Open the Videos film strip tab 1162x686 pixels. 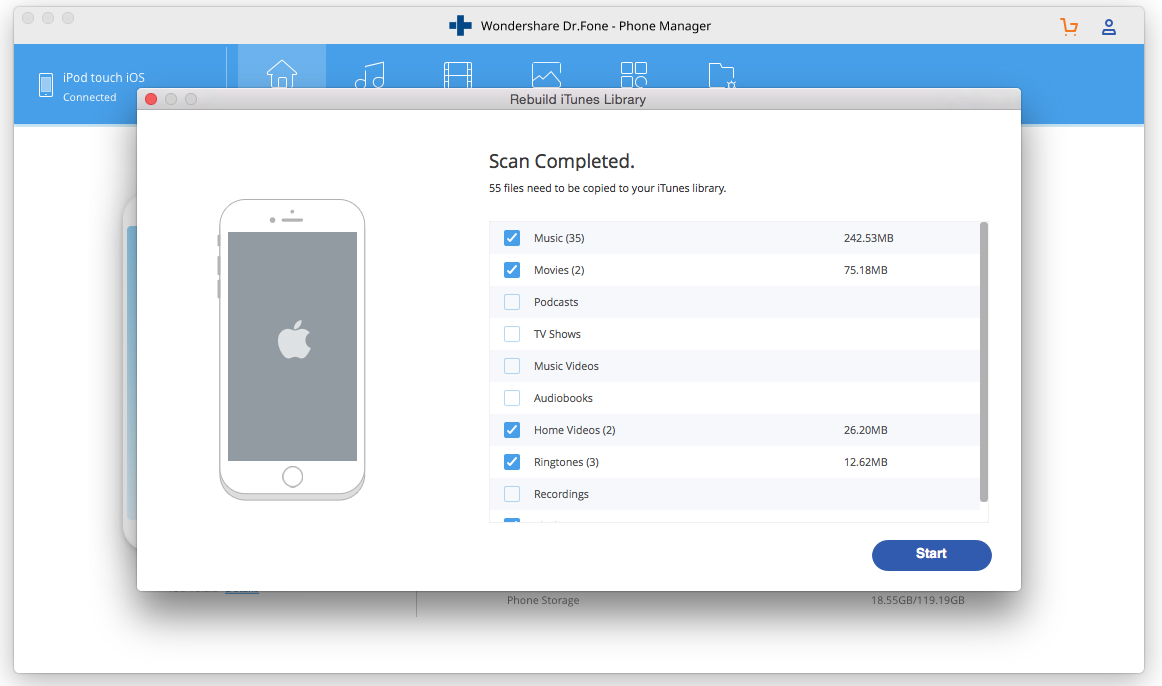pos(458,75)
